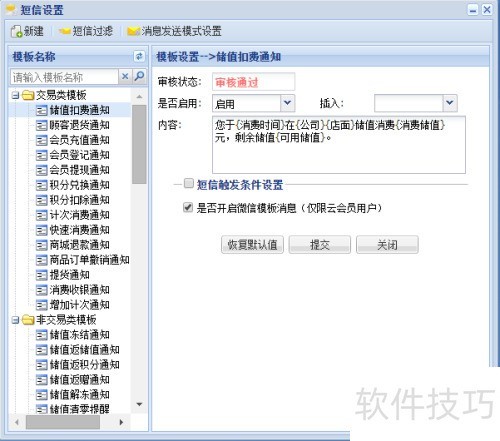This screenshot has width=500, height=441.
Task: Click the 新建 new template icon
Action: (16, 31)
